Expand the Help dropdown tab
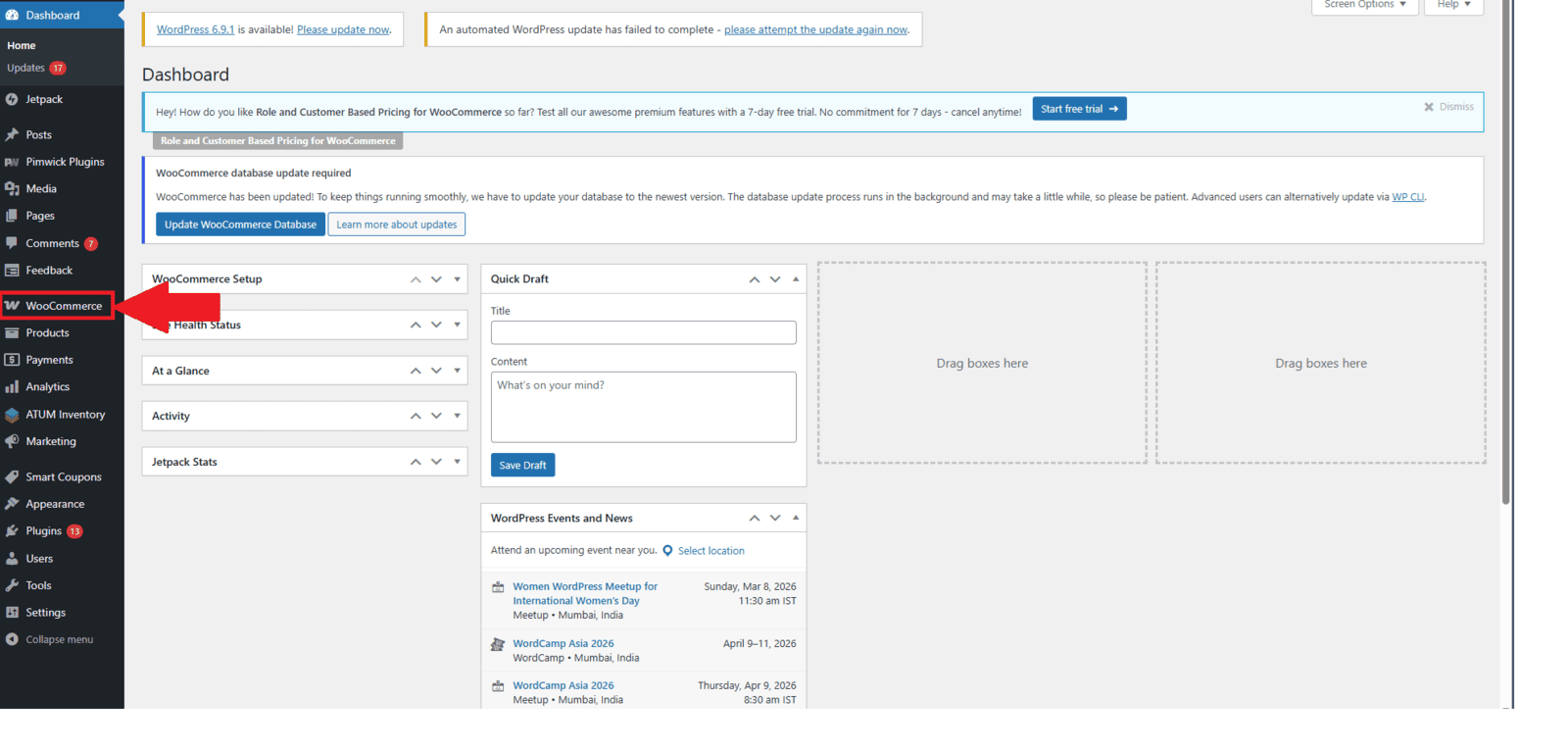Image resolution: width=1568 pixels, height=750 pixels. (1453, 5)
